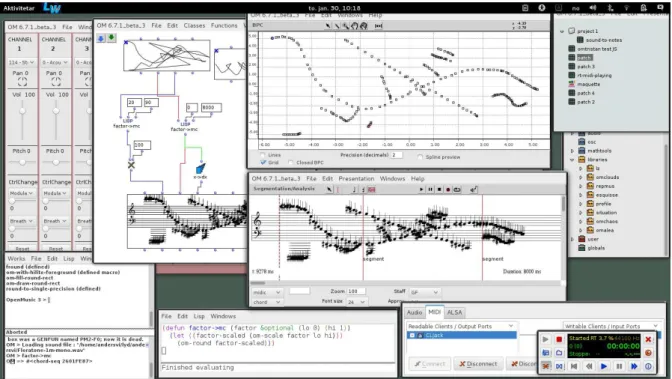This screenshot has height=379, width=672.
Task: Open the session folder icon in JACK control
Action: (559, 353)
